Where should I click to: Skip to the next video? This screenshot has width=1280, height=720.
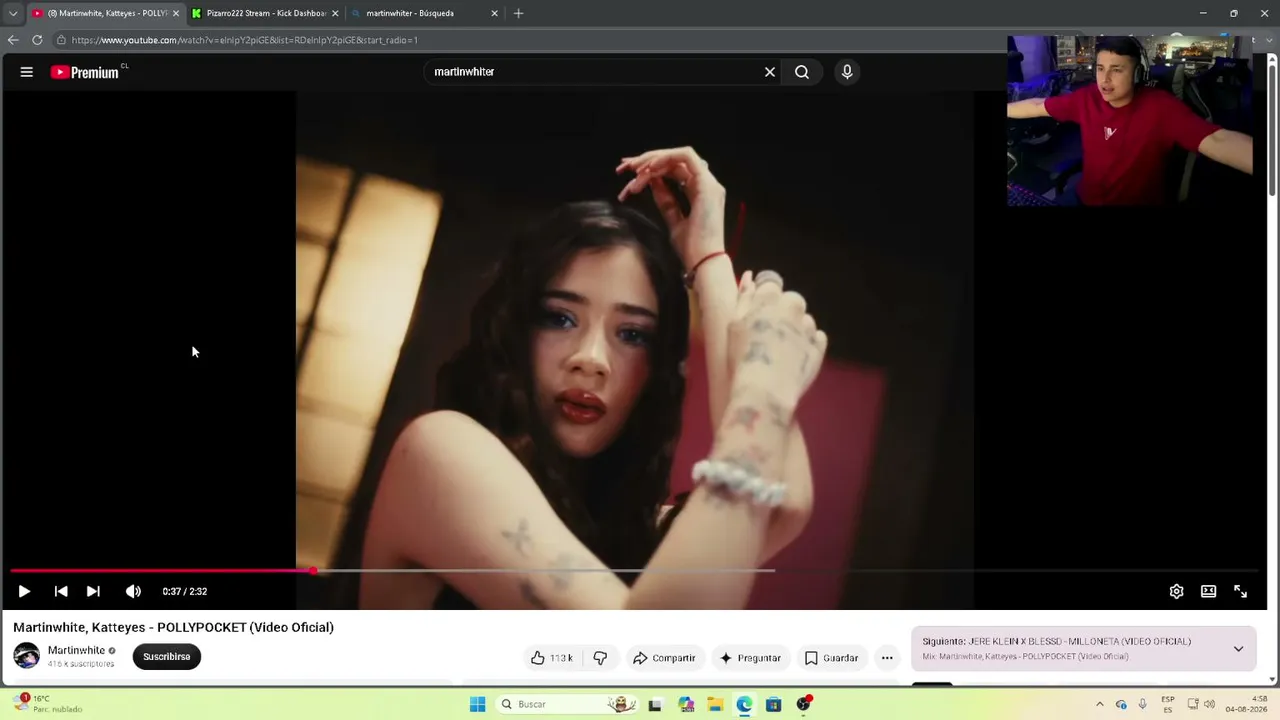pyautogui.click(x=93, y=591)
